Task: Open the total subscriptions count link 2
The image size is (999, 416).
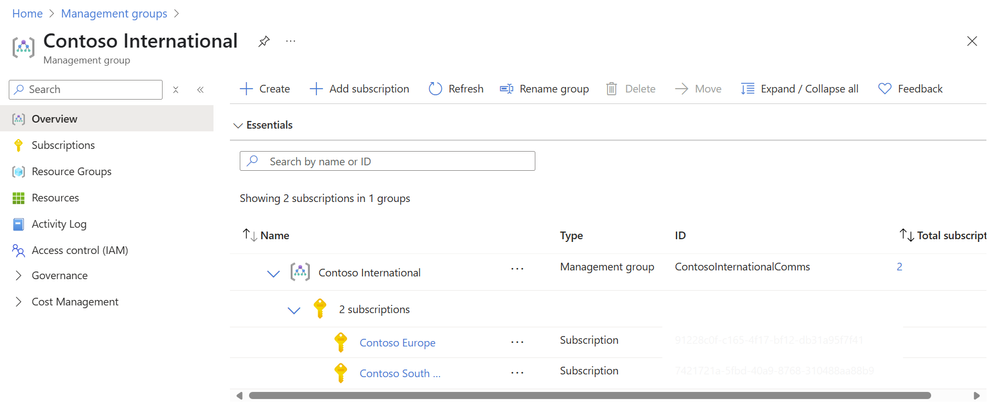Action: point(899,267)
